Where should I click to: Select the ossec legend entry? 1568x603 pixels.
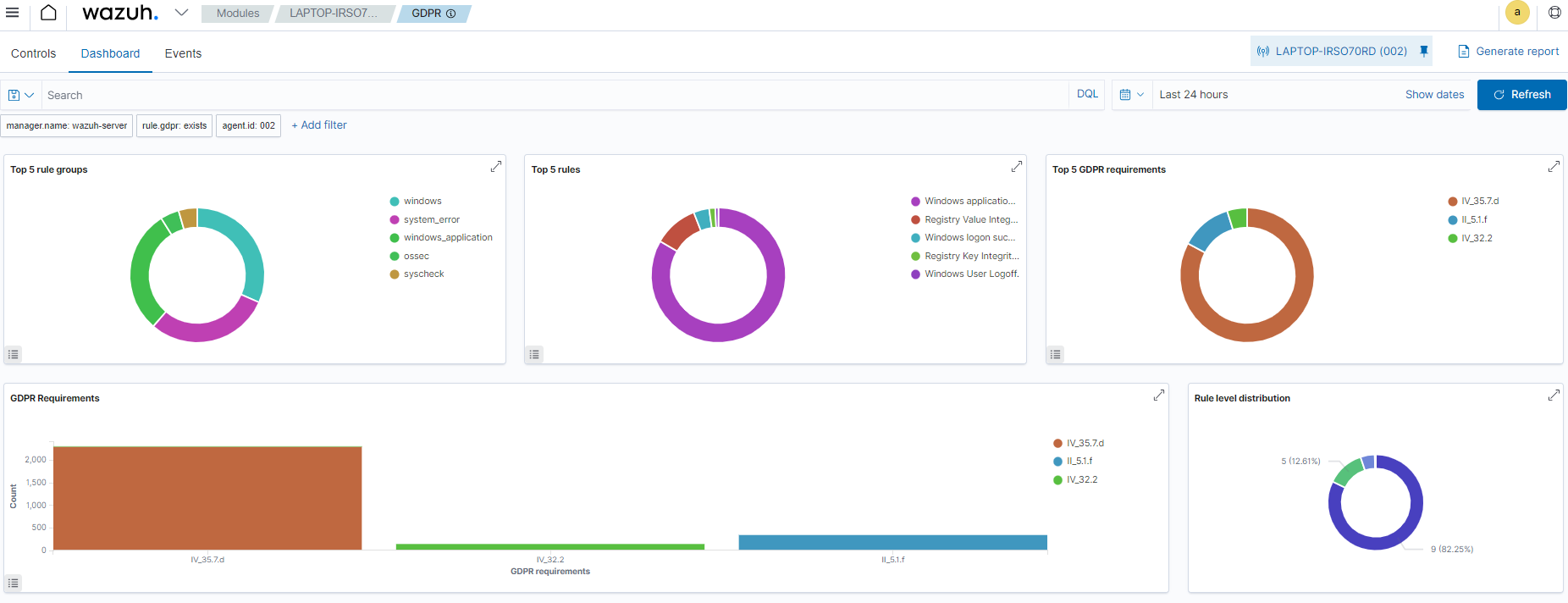tap(409, 256)
